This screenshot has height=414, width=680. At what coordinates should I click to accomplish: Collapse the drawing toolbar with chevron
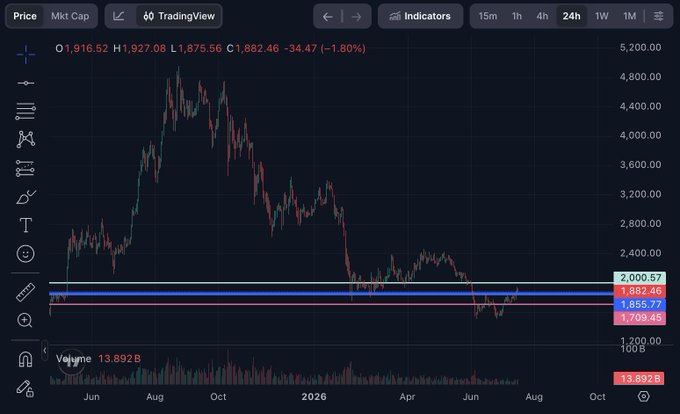[45, 350]
